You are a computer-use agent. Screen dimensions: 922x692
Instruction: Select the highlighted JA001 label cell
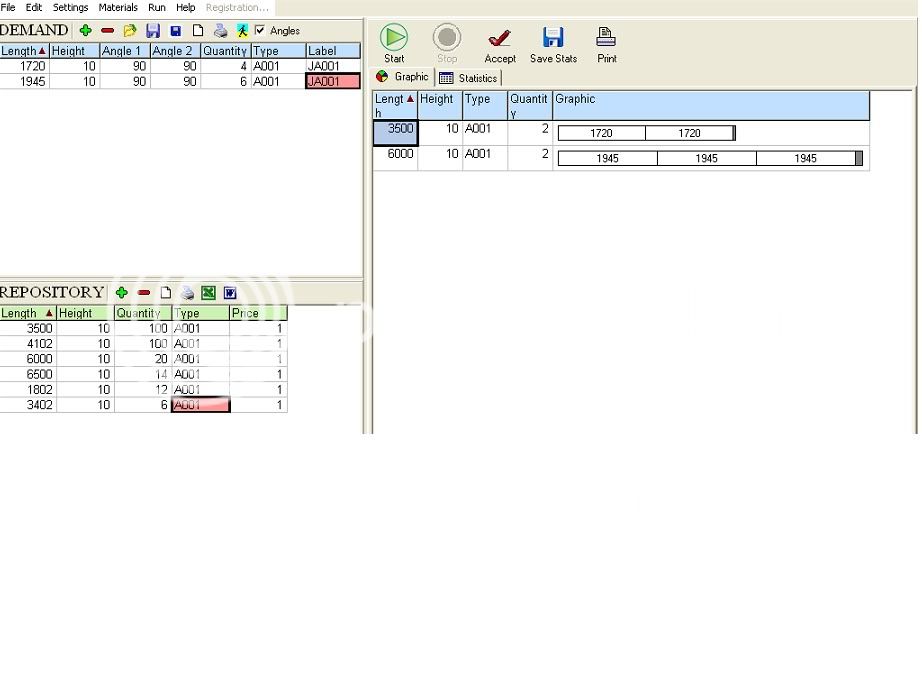[332, 82]
